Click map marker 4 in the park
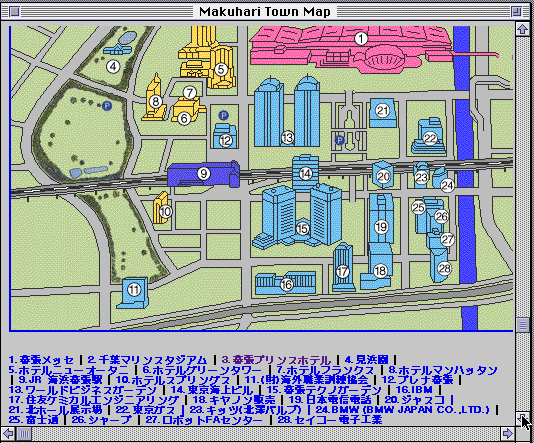Viewport: 534px width, 443px height. (113, 66)
